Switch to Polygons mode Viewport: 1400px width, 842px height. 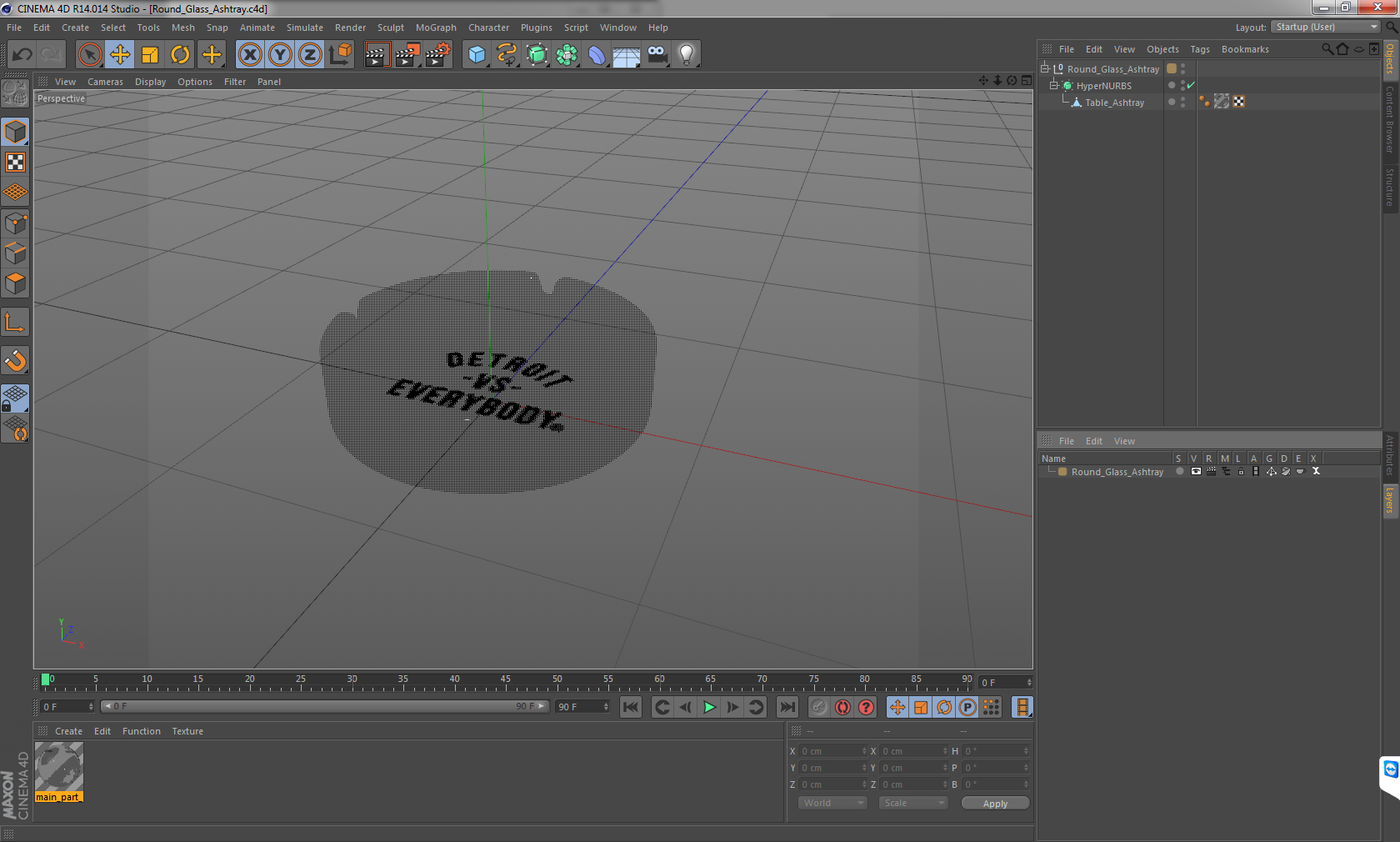tap(15, 283)
